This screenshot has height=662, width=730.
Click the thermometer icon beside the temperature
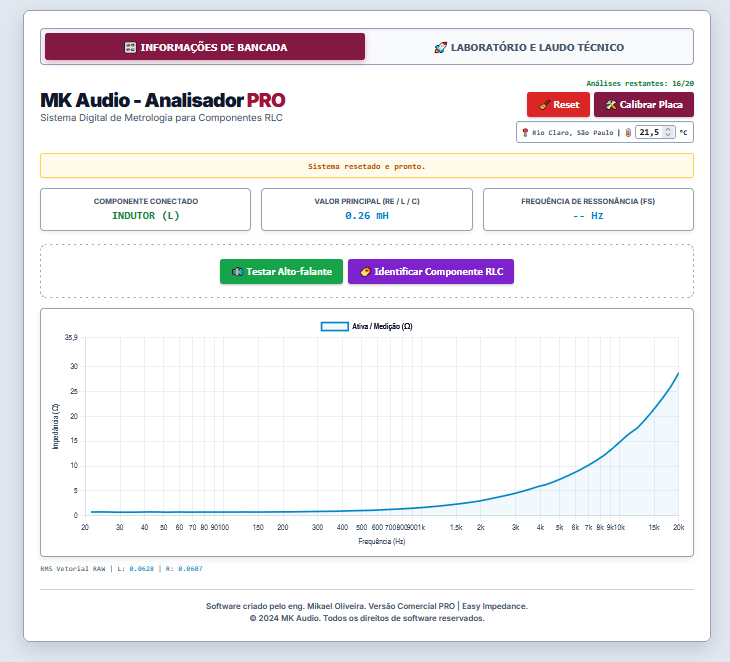tap(628, 133)
